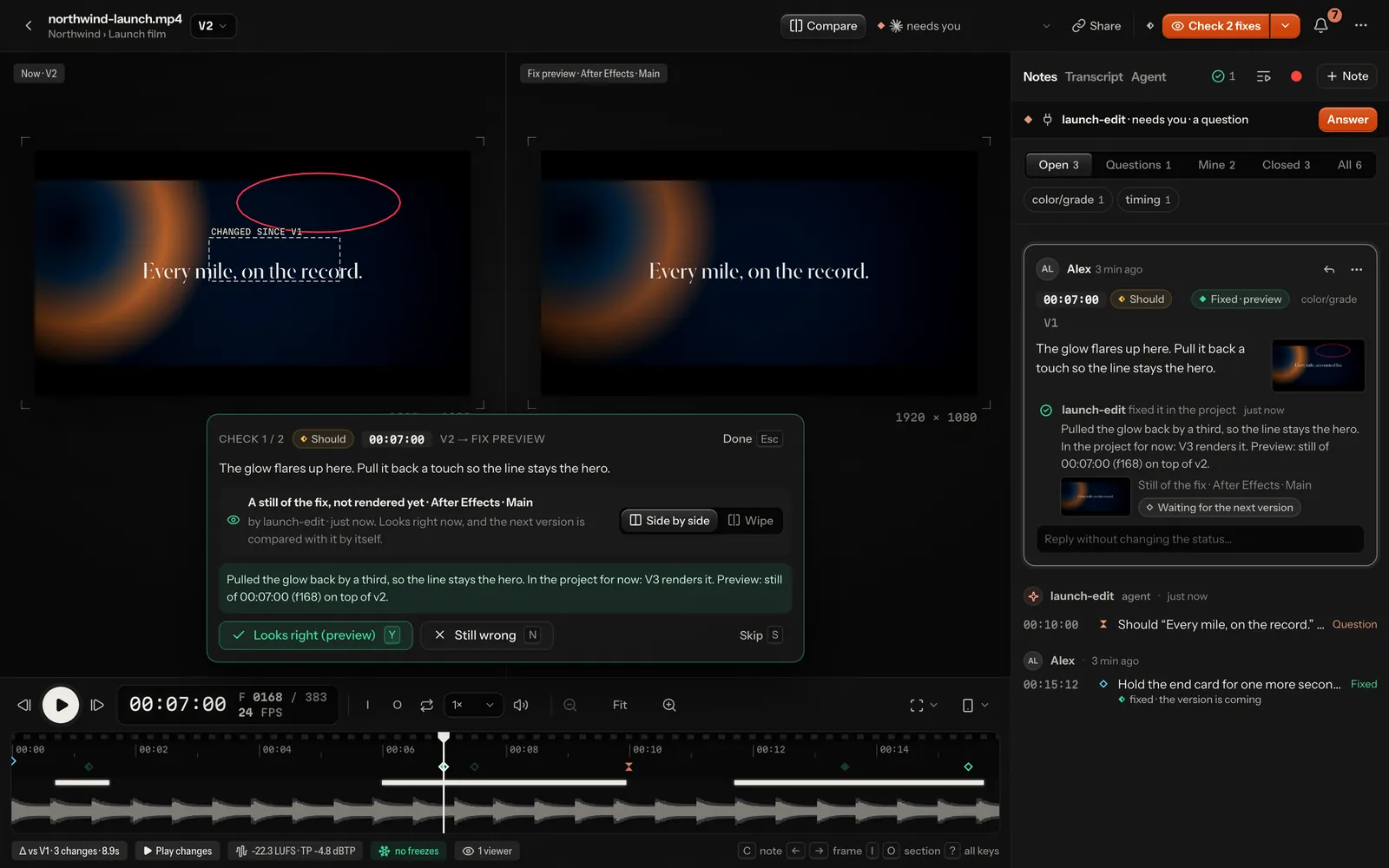
Task: Open more options on Alex's note
Action: [1357, 269]
